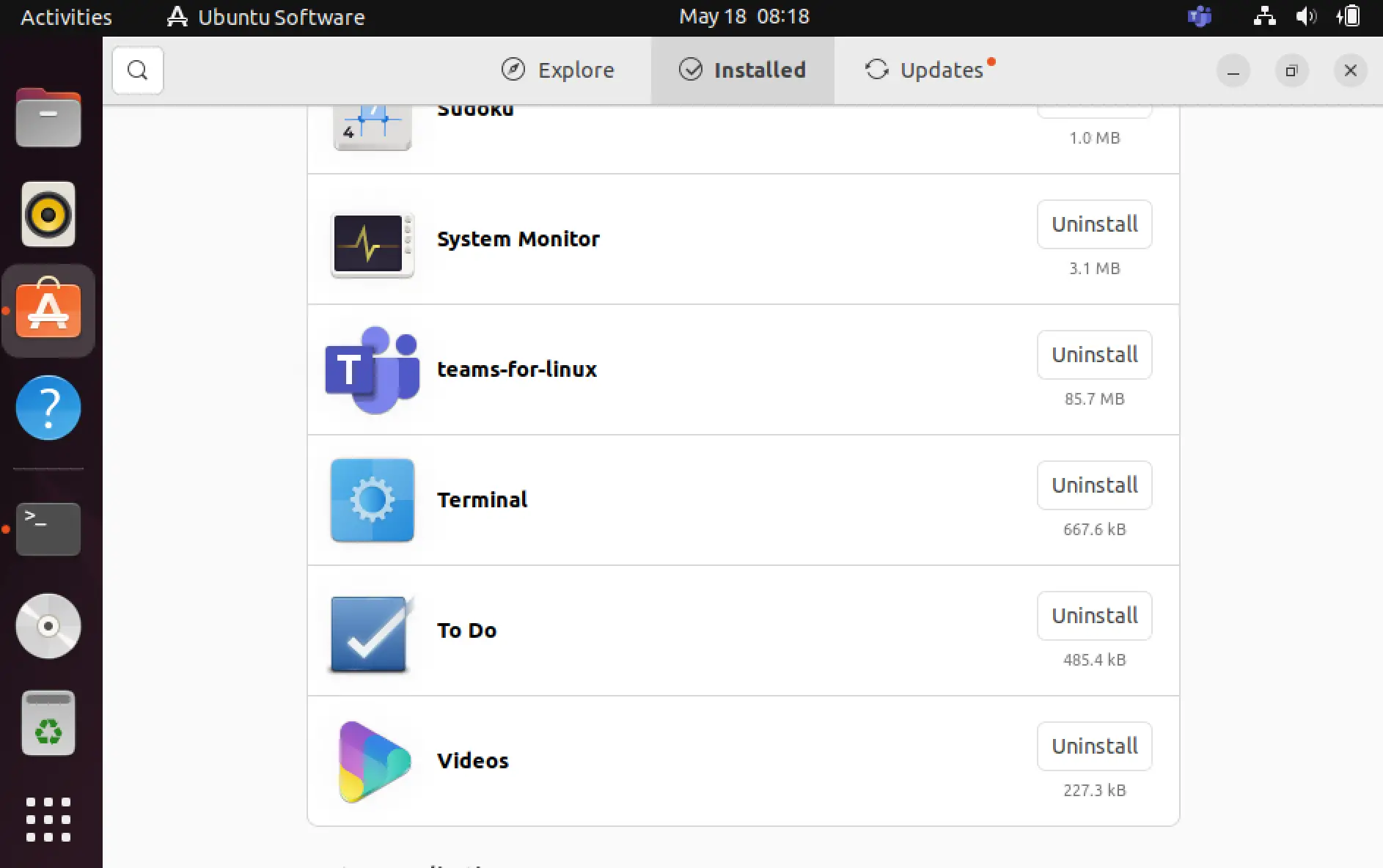This screenshot has width=1383, height=868.
Task: Click the teams-for-linux app icon
Action: coord(373,370)
